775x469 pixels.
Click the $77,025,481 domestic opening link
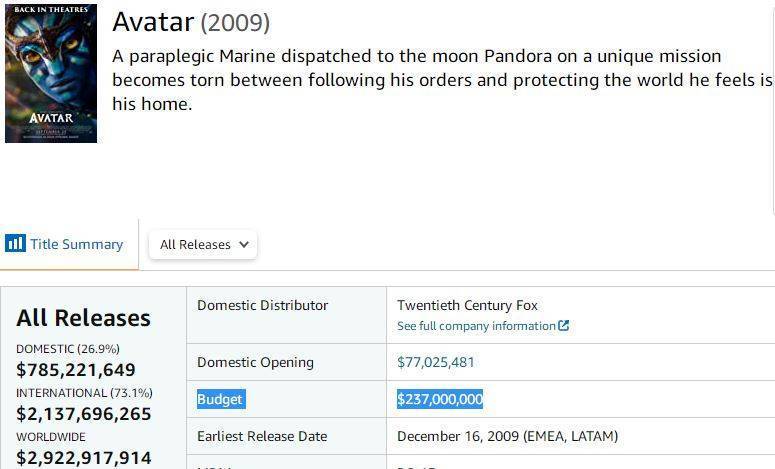tap(435, 362)
